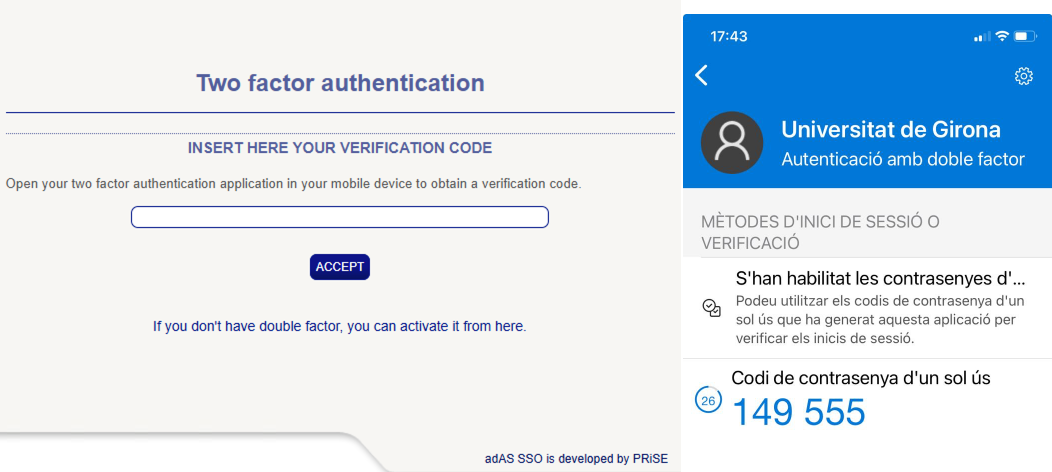Tap the Mètodes d'inici de sessió section header
The image size is (1052, 472).
(820, 231)
